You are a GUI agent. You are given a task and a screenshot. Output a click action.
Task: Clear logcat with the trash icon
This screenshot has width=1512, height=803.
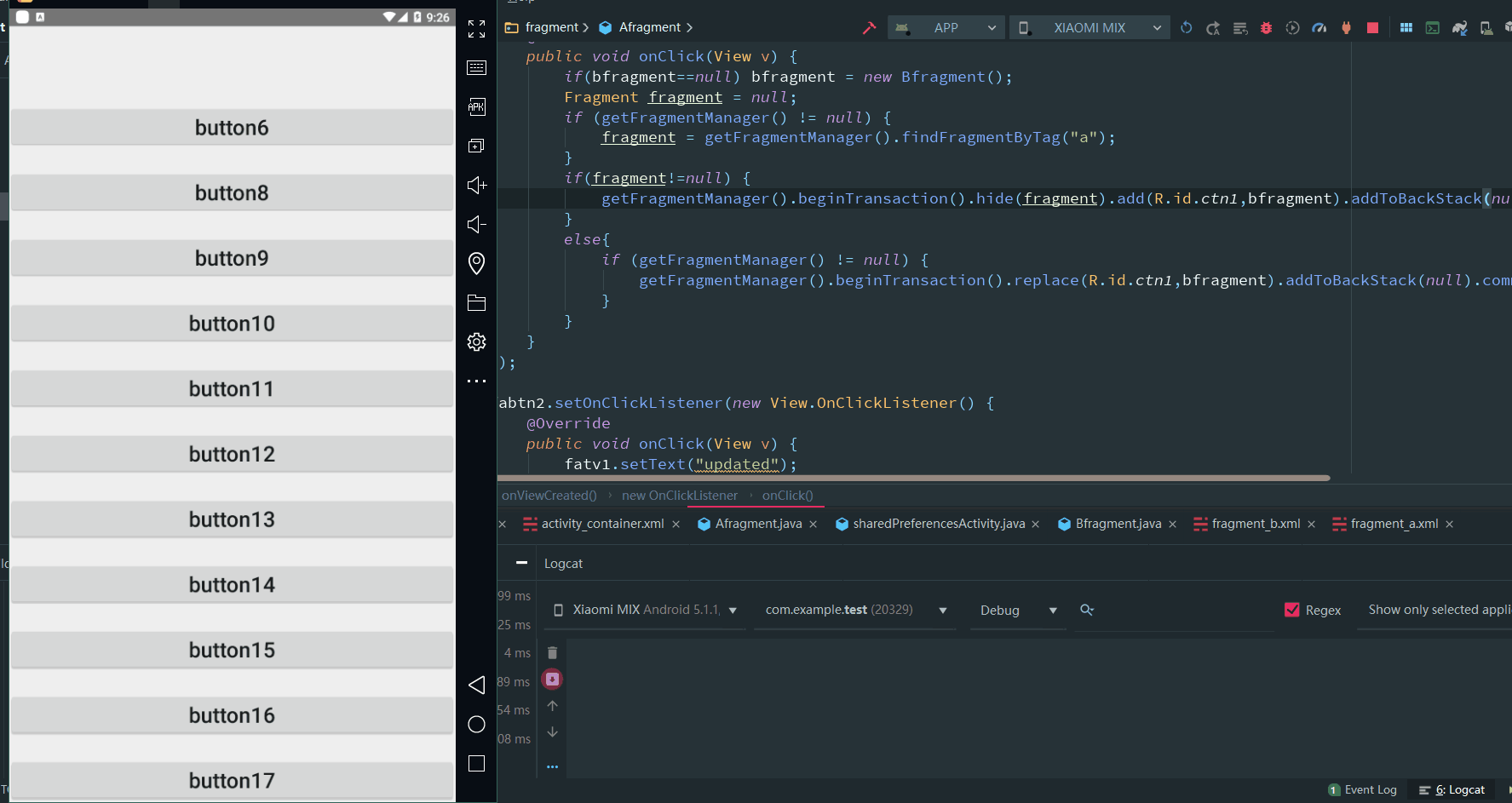pos(552,652)
